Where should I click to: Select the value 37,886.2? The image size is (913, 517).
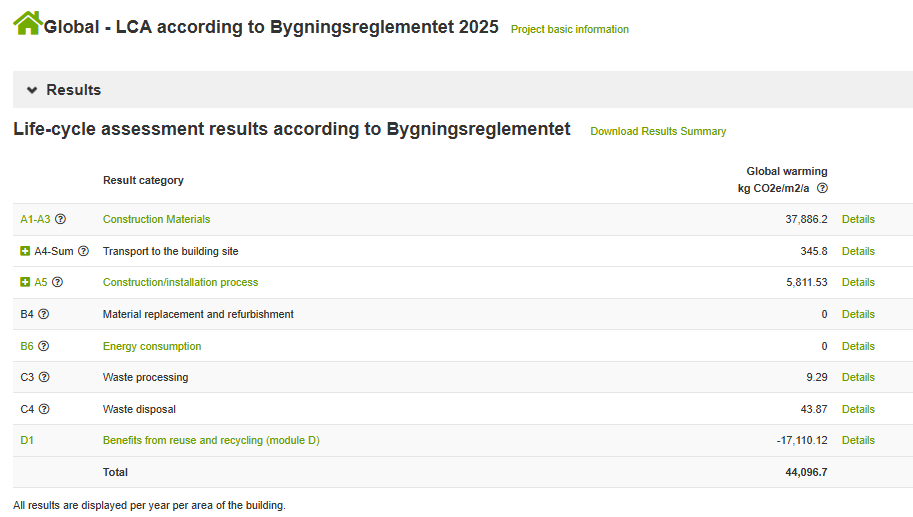(806, 219)
